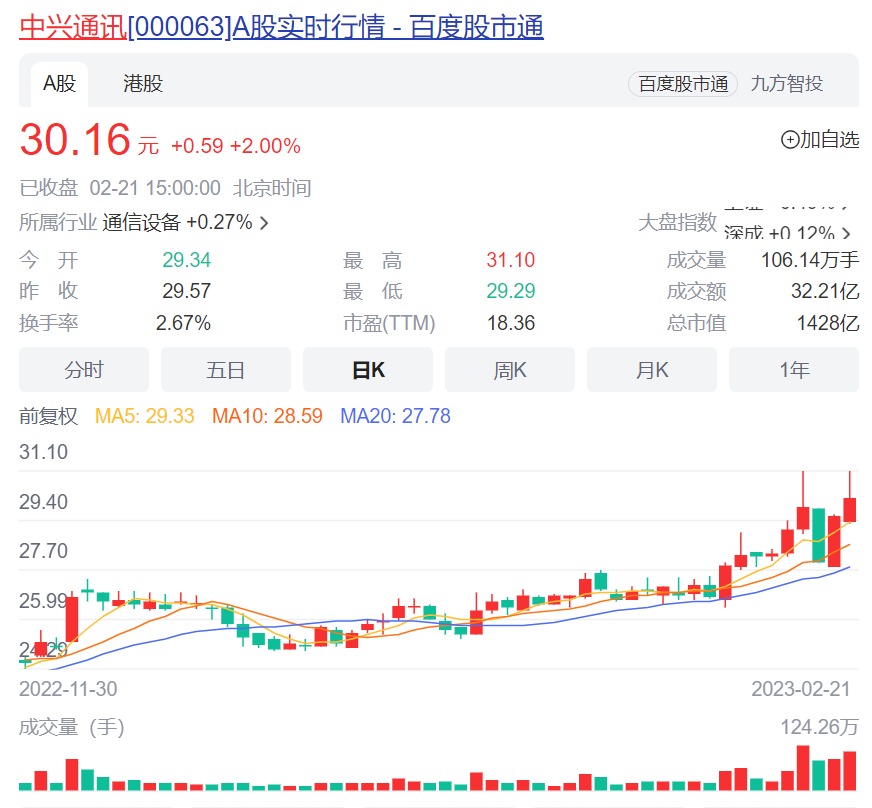Select the A股 tab
The height and width of the screenshot is (808, 872).
tap(60, 84)
